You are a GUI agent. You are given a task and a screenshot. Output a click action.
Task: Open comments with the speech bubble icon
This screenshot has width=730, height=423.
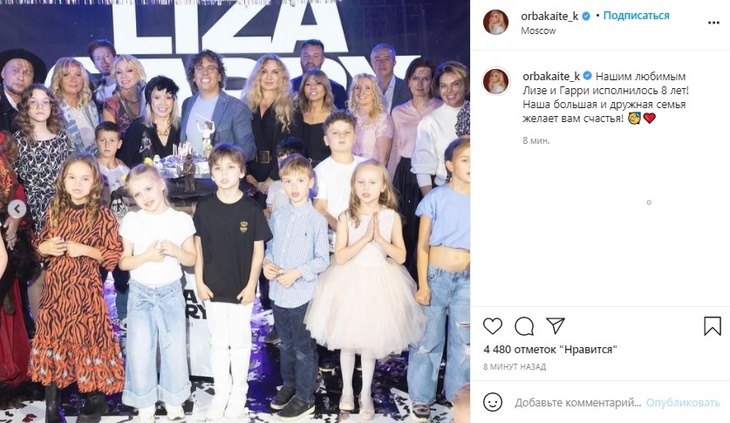[x=524, y=326]
